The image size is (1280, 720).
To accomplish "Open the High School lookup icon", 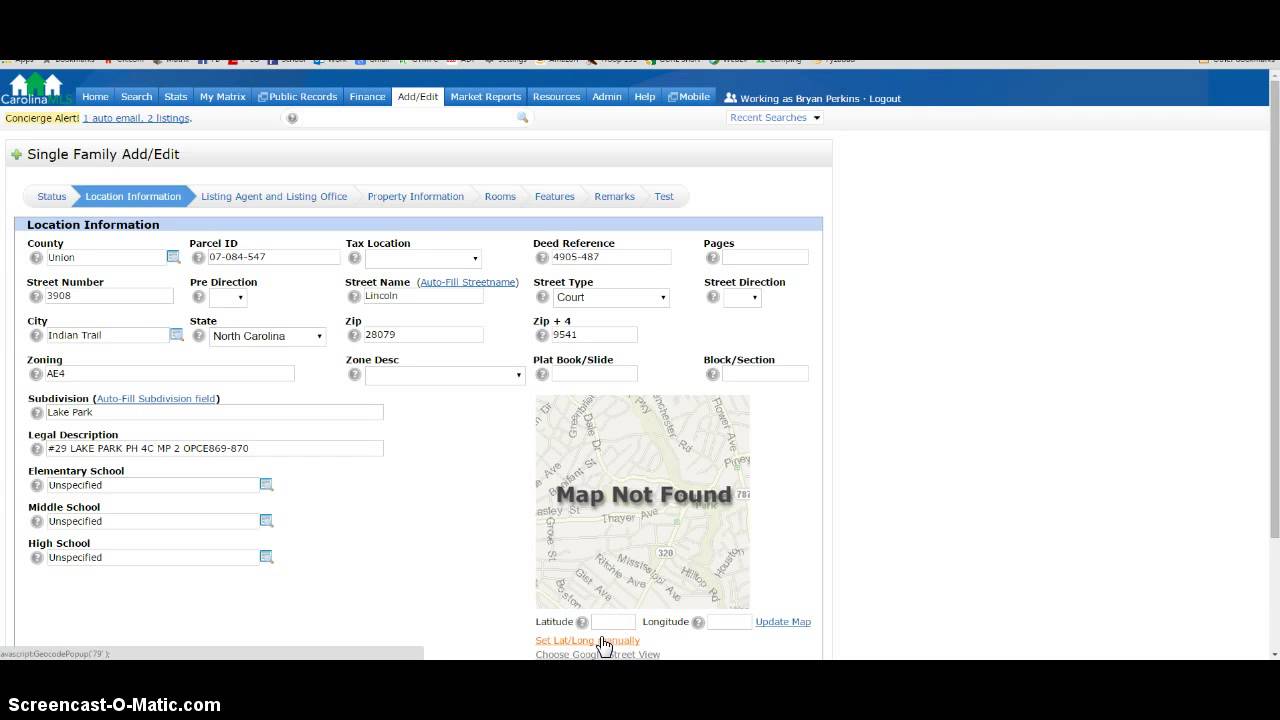I will coord(266,556).
